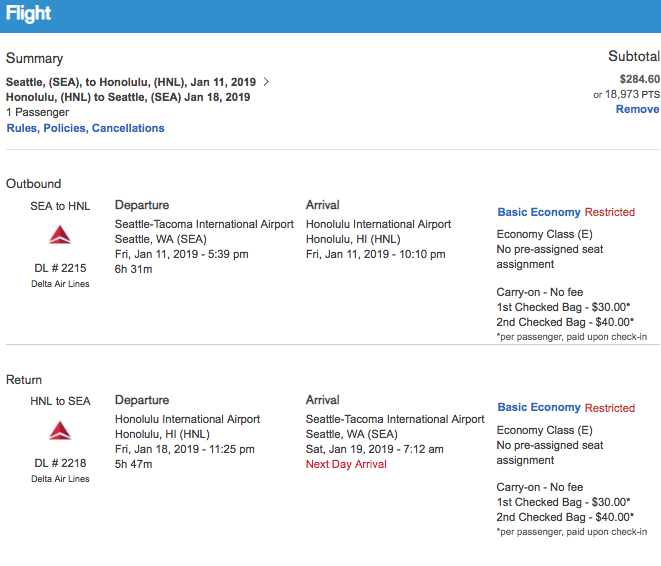This screenshot has width=661, height=566.
Task: Click flight number DL # 2218
Action: tap(60, 463)
